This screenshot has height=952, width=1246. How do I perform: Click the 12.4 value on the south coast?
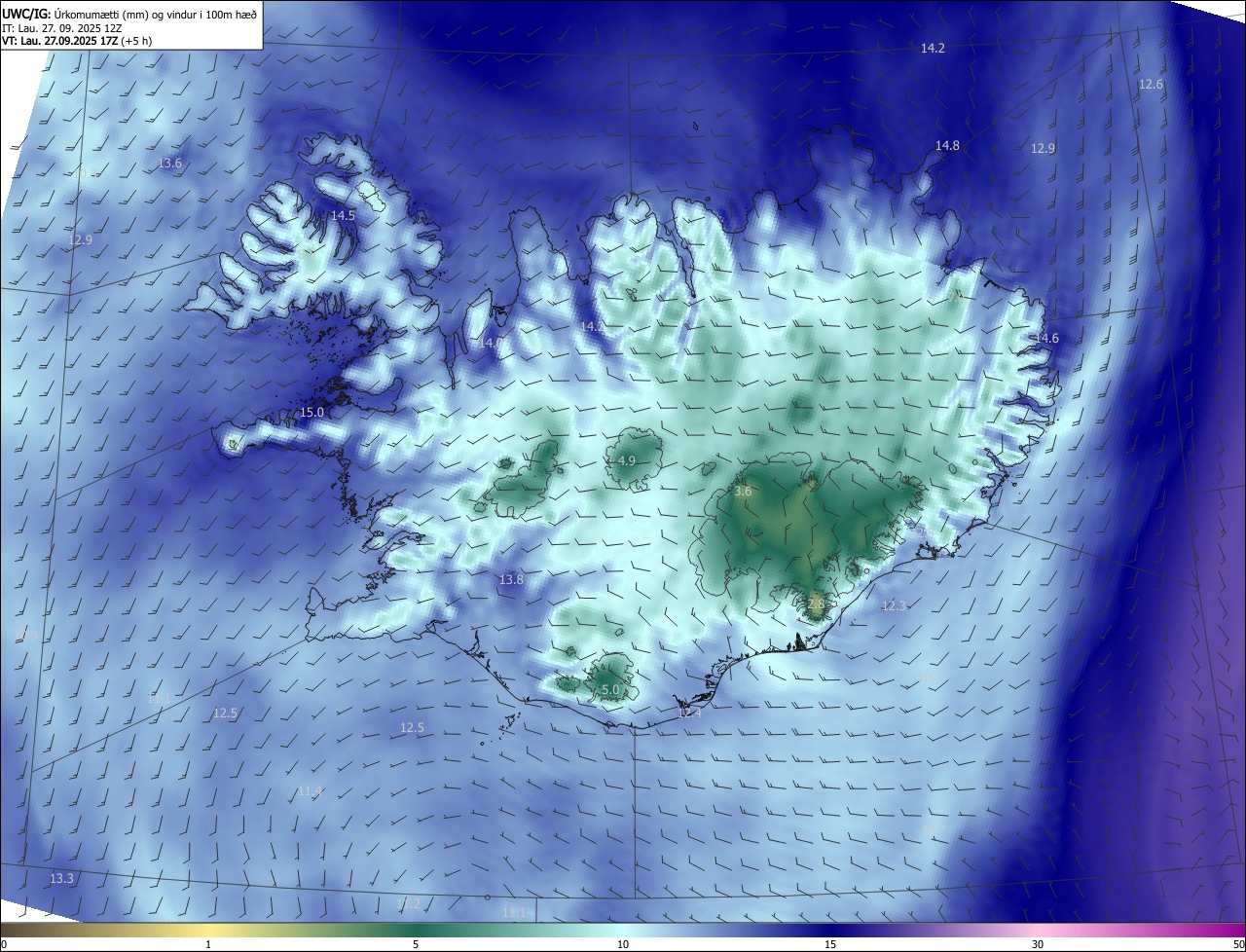[x=689, y=713]
